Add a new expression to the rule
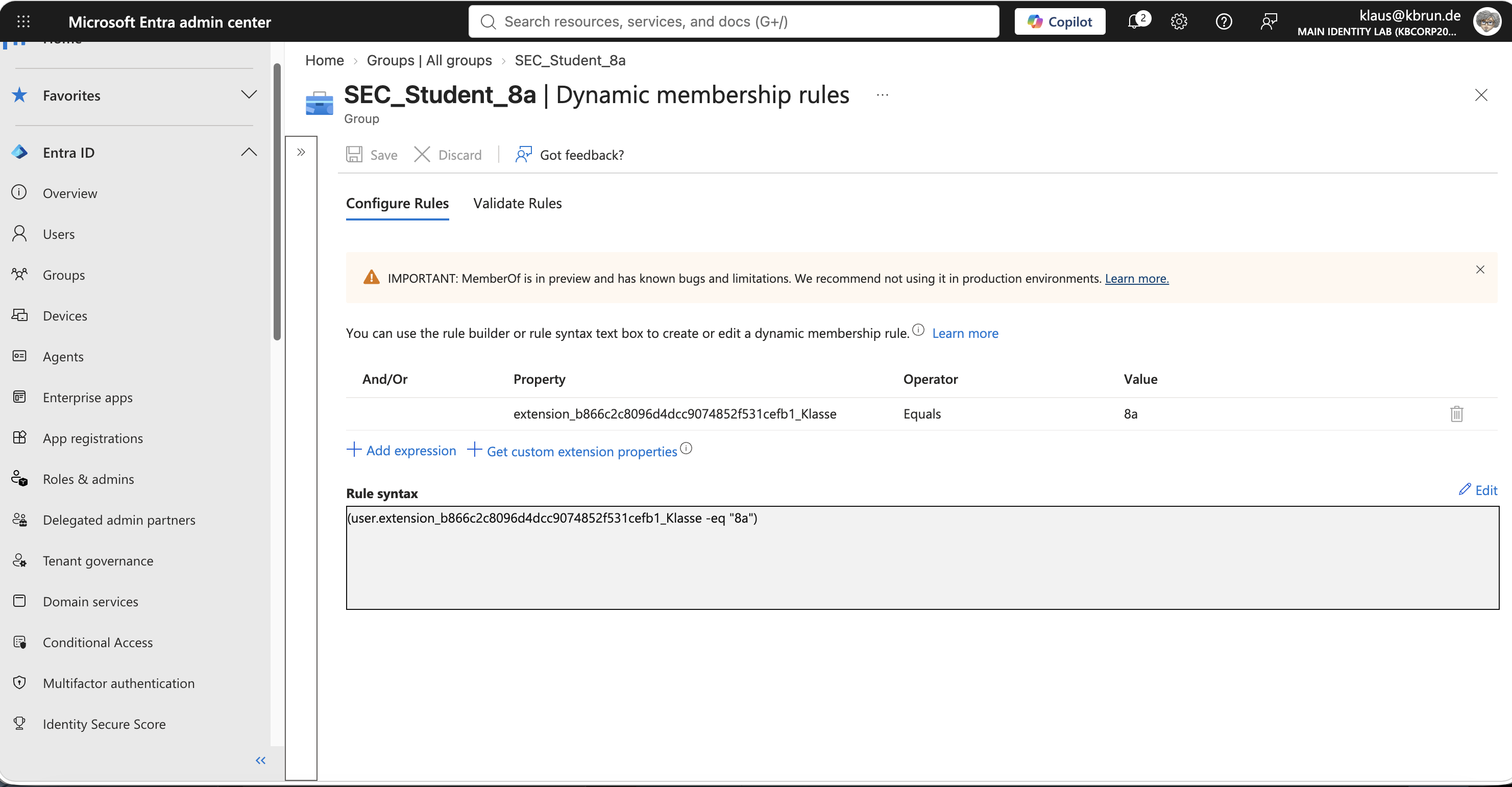 [401, 450]
